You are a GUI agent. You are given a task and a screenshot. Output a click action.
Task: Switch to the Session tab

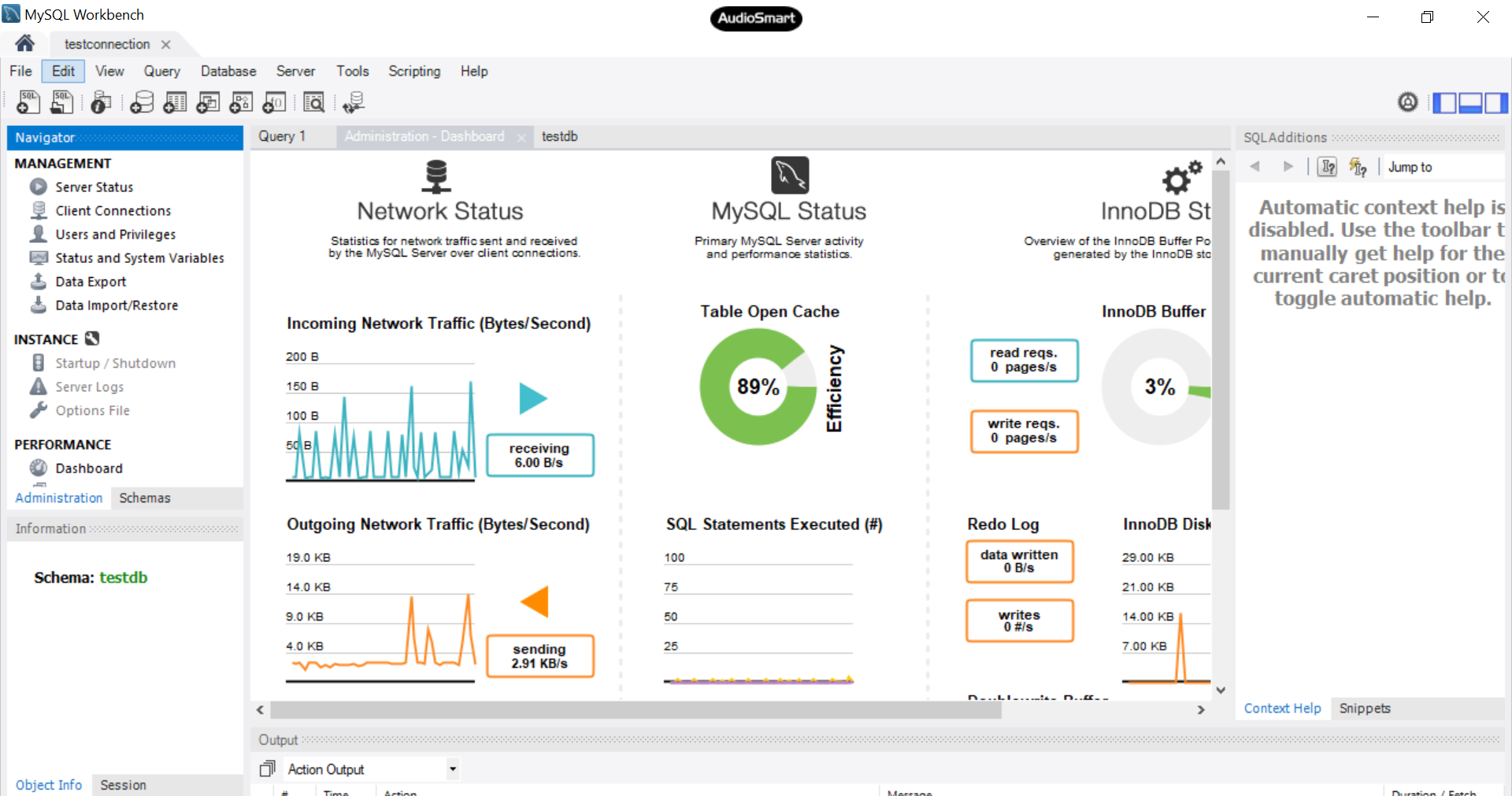pyautogui.click(x=123, y=785)
